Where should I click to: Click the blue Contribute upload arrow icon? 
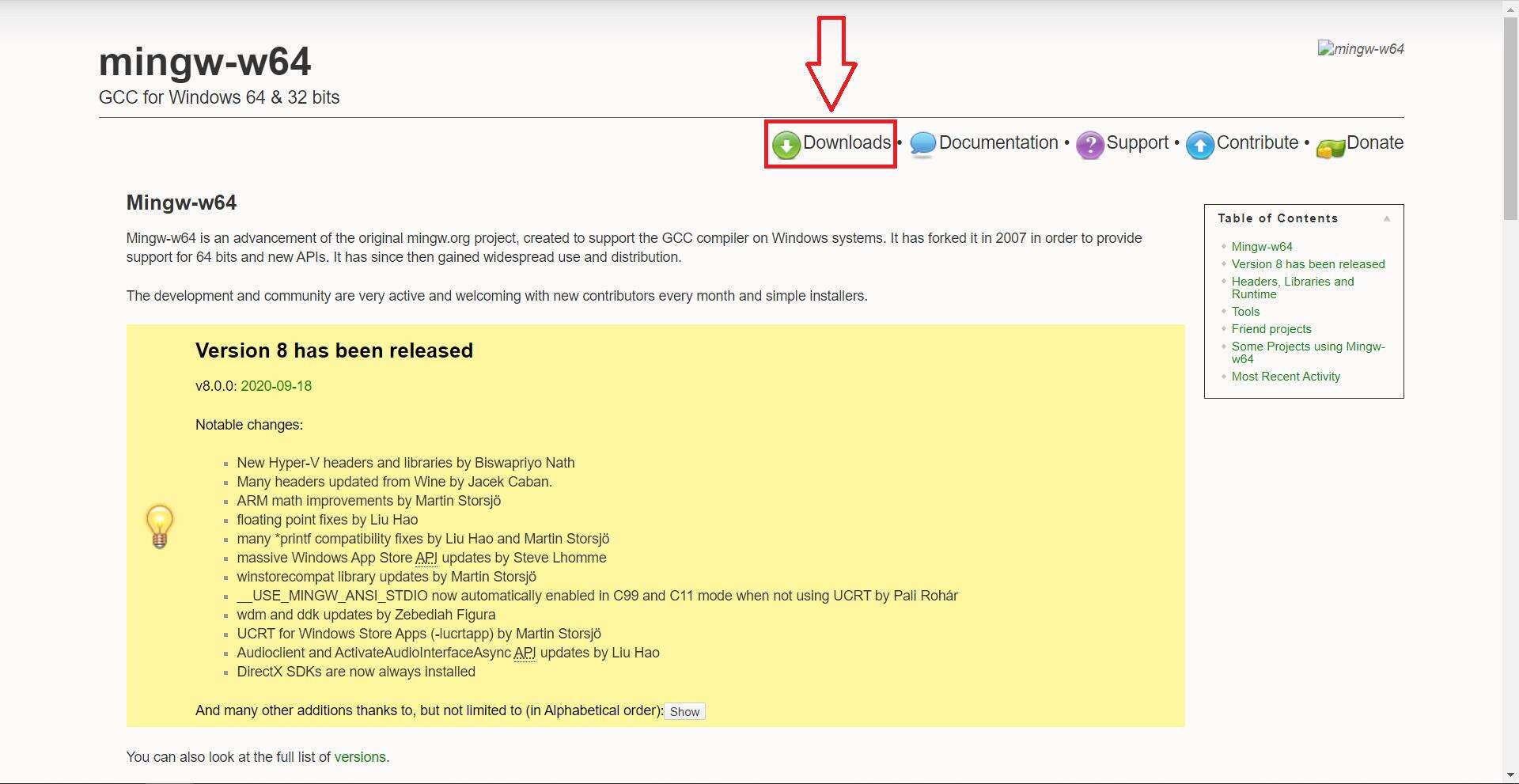click(x=1199, y=146)
